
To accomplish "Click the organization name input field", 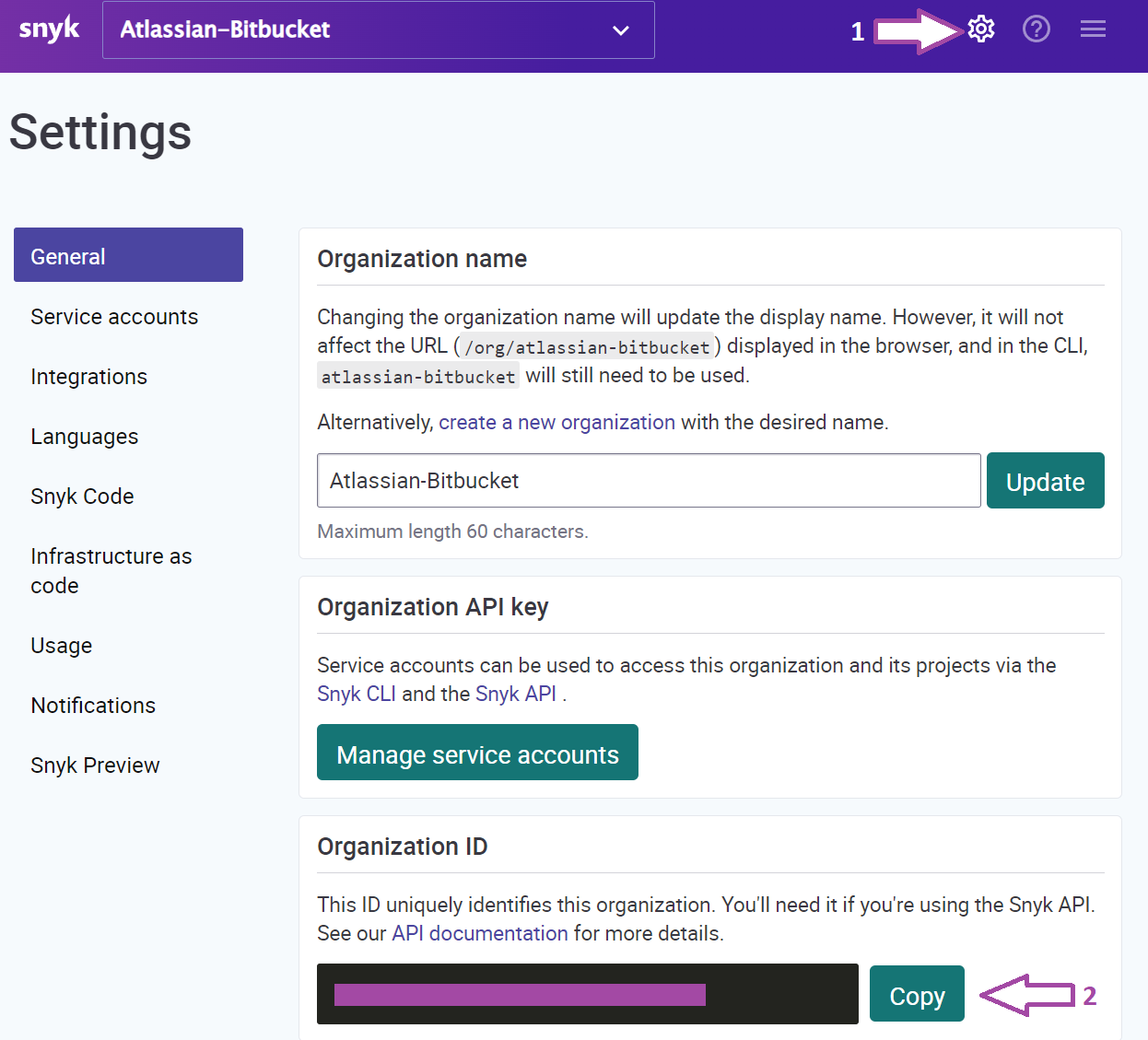I will coord(649,480).
